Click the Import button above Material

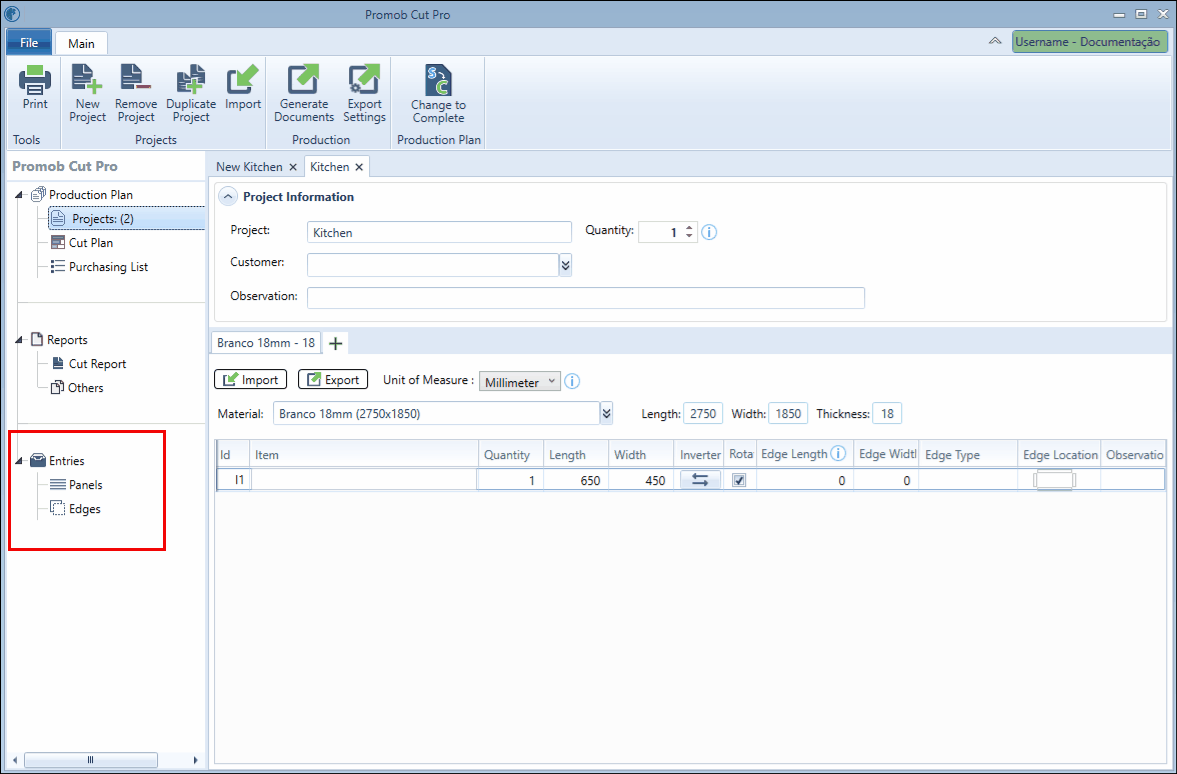[x=251, y=380]
